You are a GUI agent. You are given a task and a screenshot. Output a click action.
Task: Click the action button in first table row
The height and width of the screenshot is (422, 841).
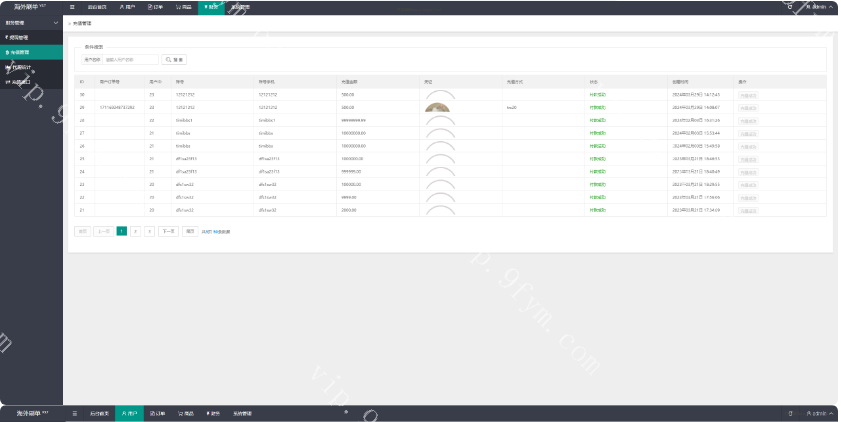pyautogui.click(x=748, y=94)
